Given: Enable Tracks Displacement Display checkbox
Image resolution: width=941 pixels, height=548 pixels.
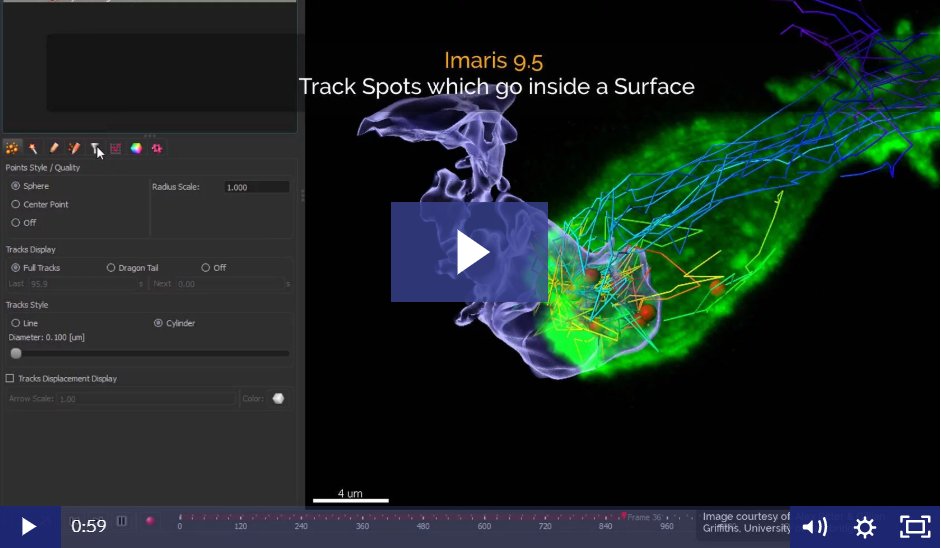Looking at the screenshot, I should tap(10, 378).
